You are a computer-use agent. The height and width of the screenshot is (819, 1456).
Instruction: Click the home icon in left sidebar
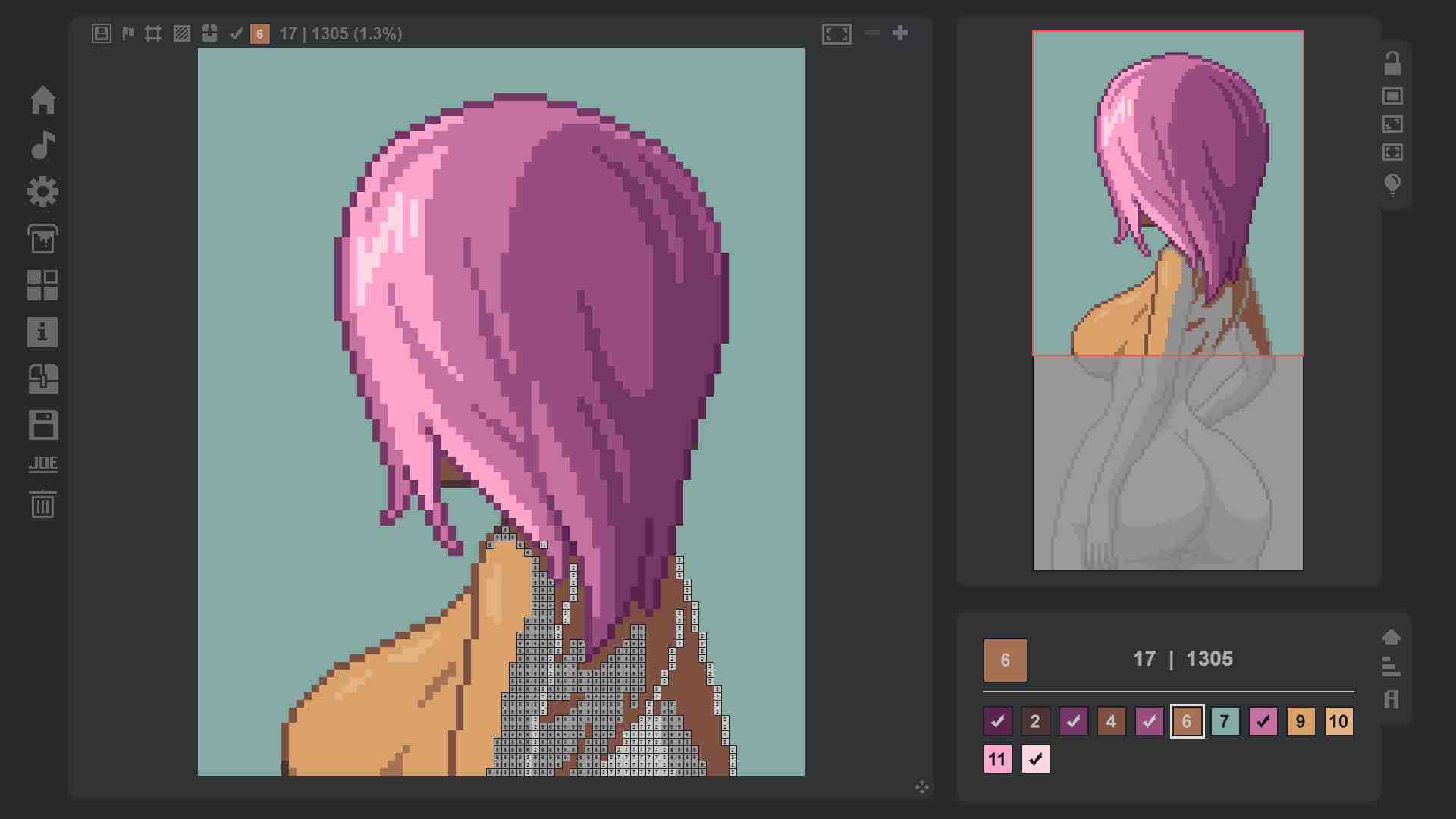42,100
